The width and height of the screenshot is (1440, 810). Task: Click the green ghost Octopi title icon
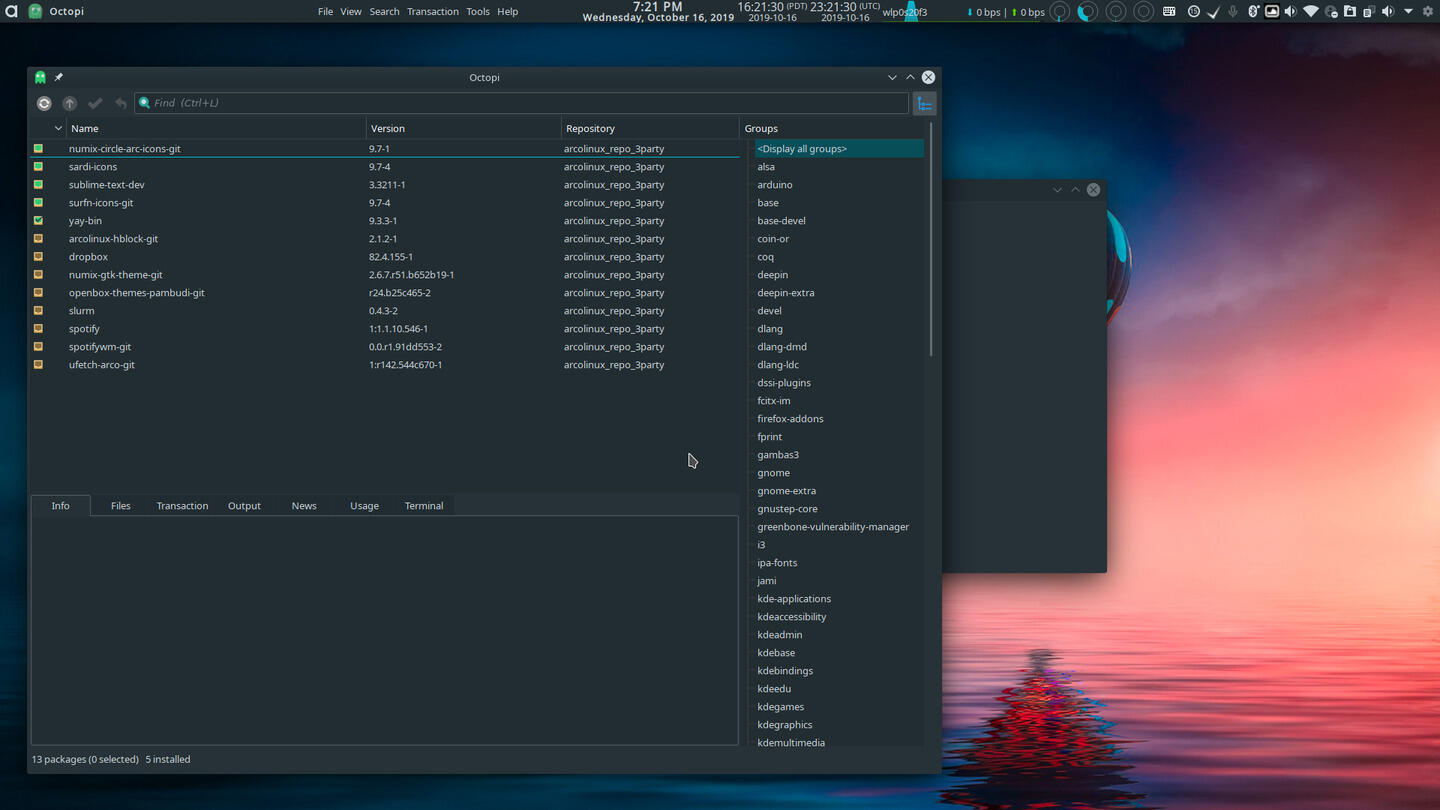pyautogui.click(x=40, y=77)
